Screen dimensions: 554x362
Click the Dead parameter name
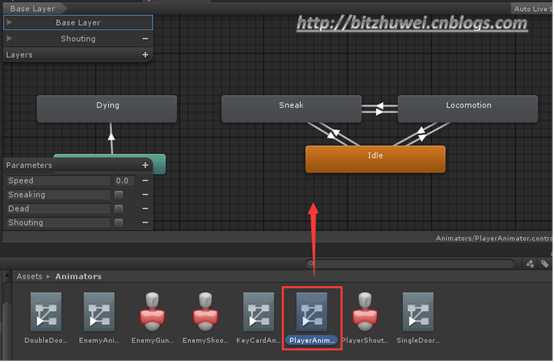coord(19,209)
